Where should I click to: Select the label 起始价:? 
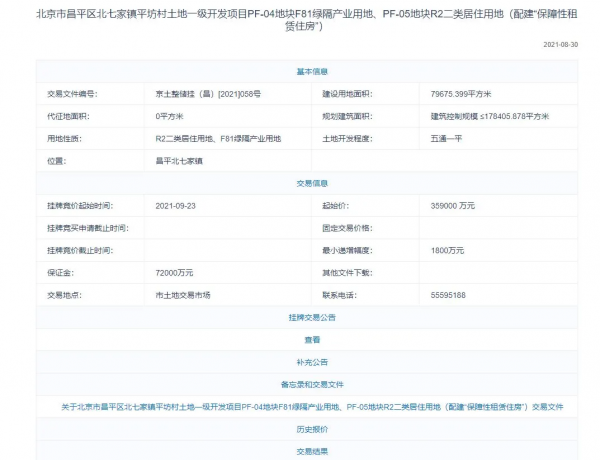[335, 206]
